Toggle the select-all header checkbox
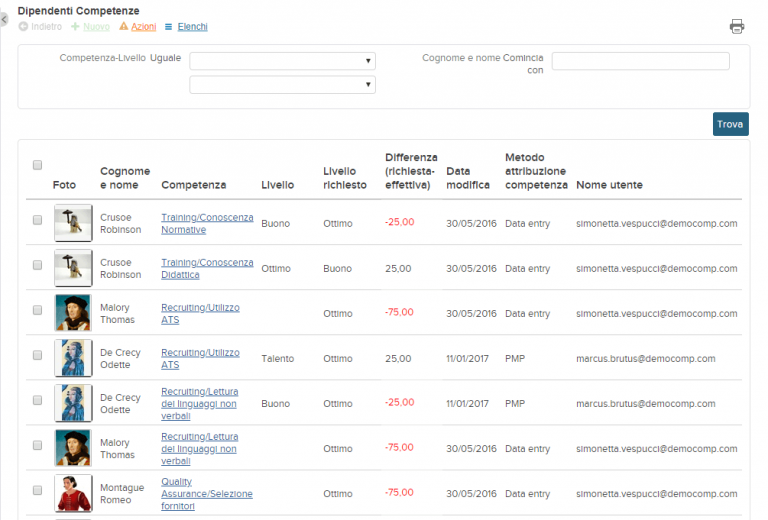768x520 pixels. tap(37, 165)
